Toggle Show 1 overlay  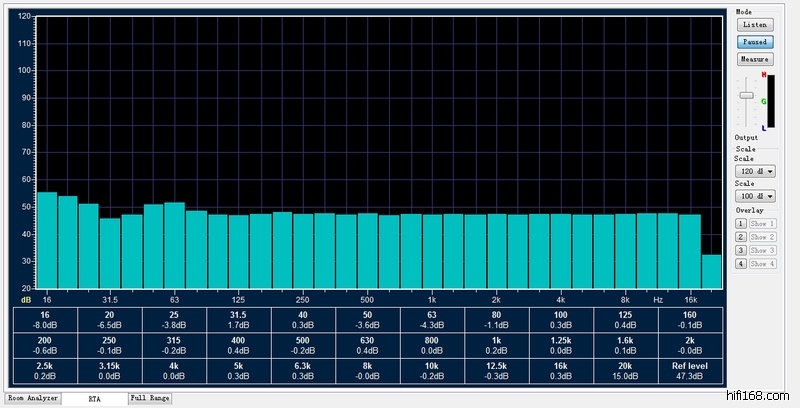pos(763,224)
